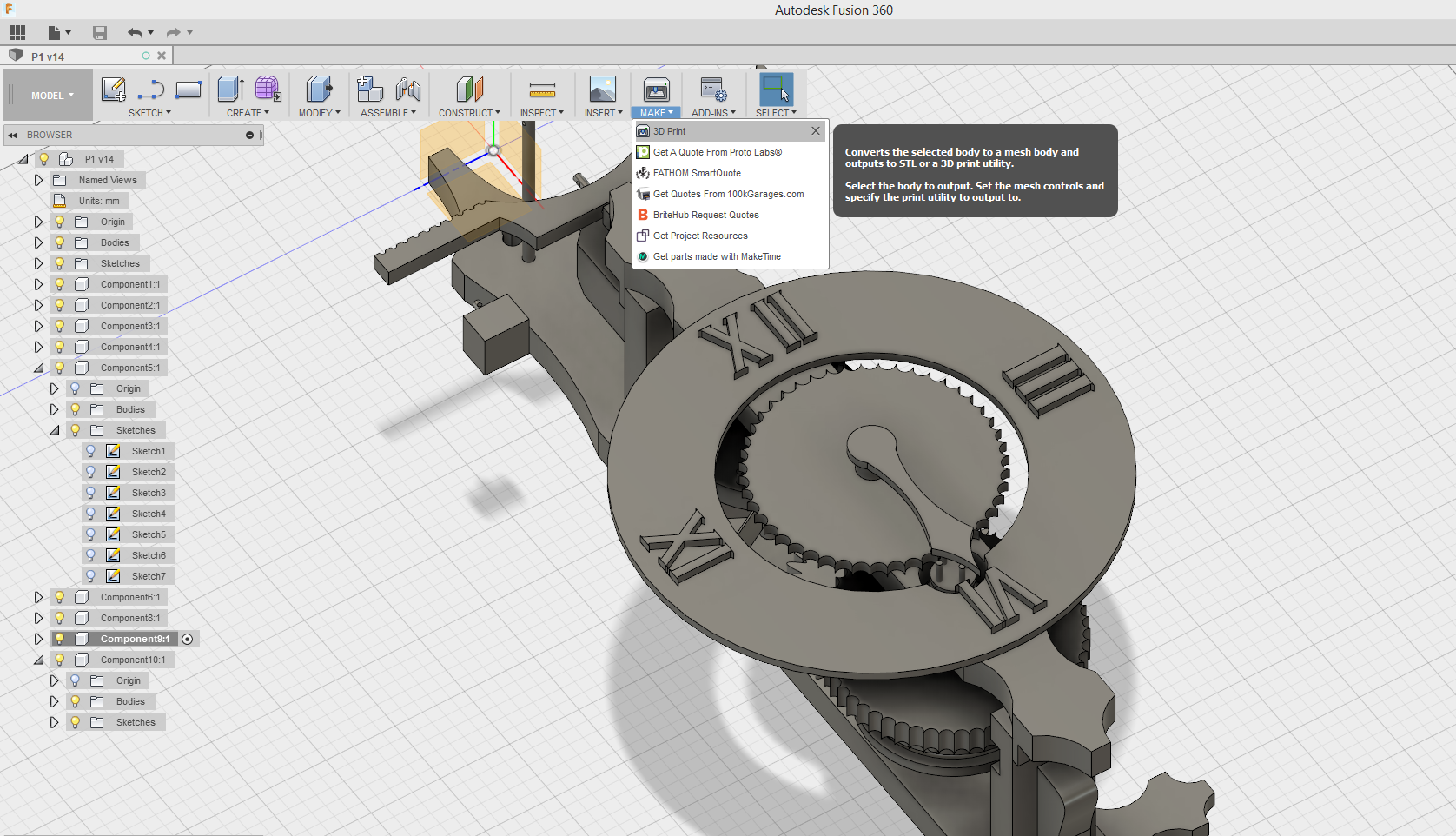Collapse the Component10:1 tree node

tap(38, 660)
